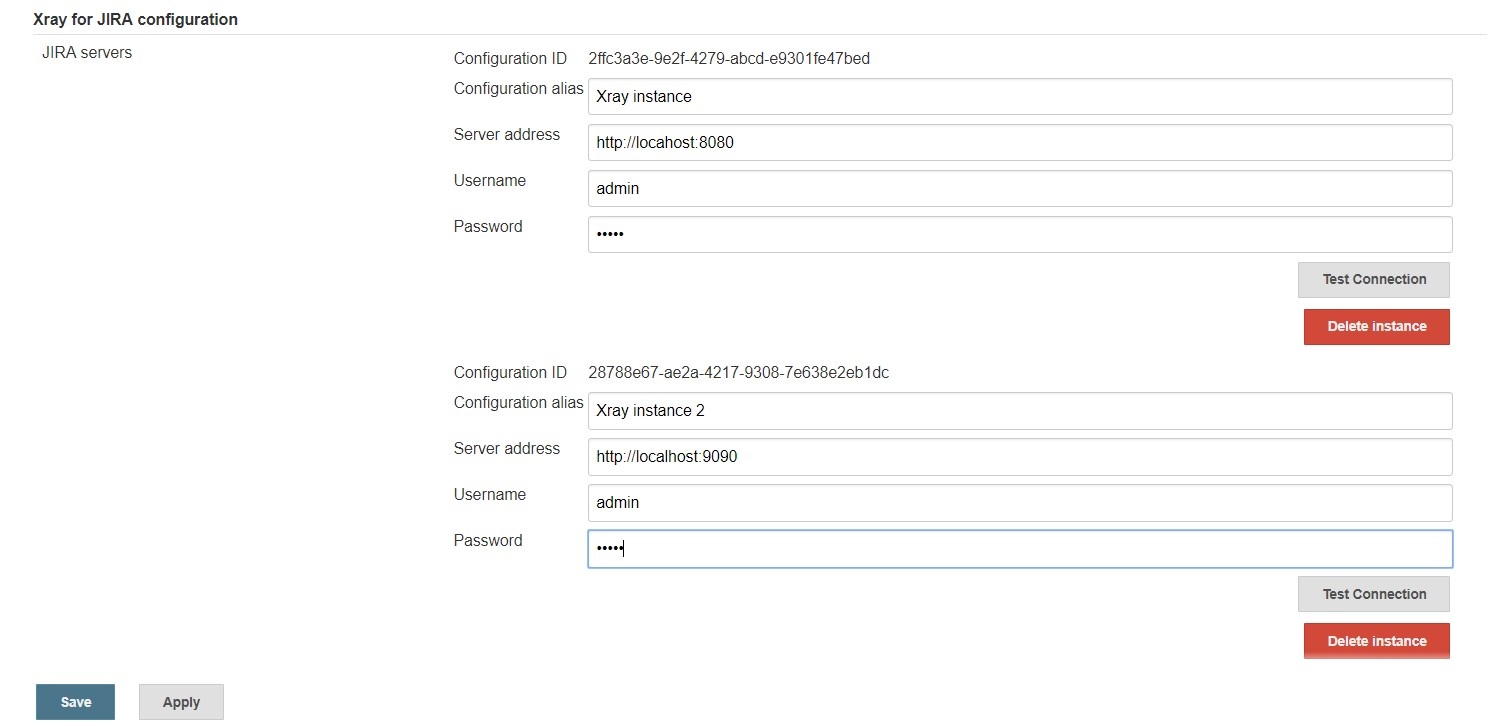The width and height of the screenshot is (1488, 726).
Task: Select the Username field of the first instance
Action: coord(1020,189)
